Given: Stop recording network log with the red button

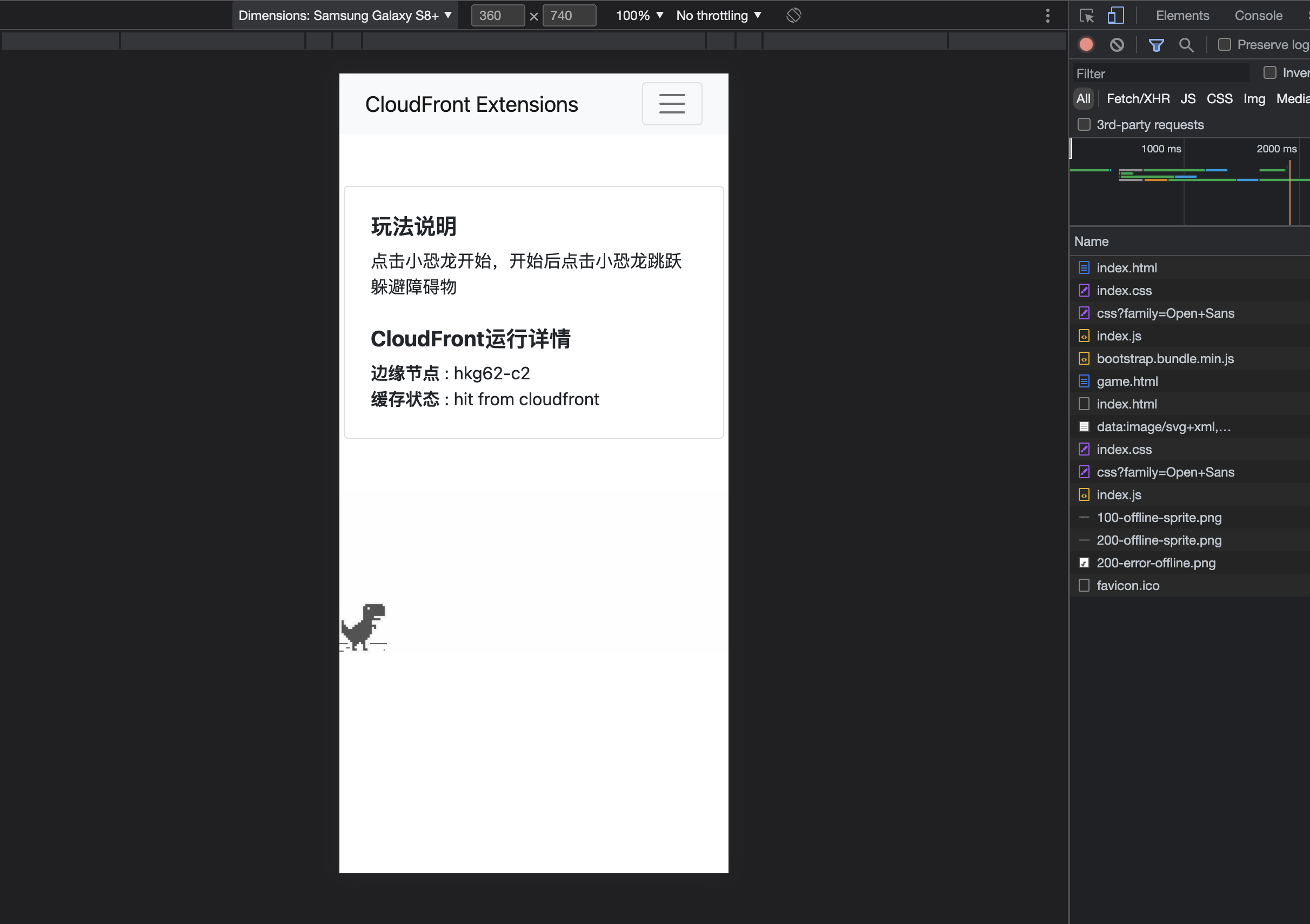Looking at the screenshot, I should click(x=1086, y=44).
